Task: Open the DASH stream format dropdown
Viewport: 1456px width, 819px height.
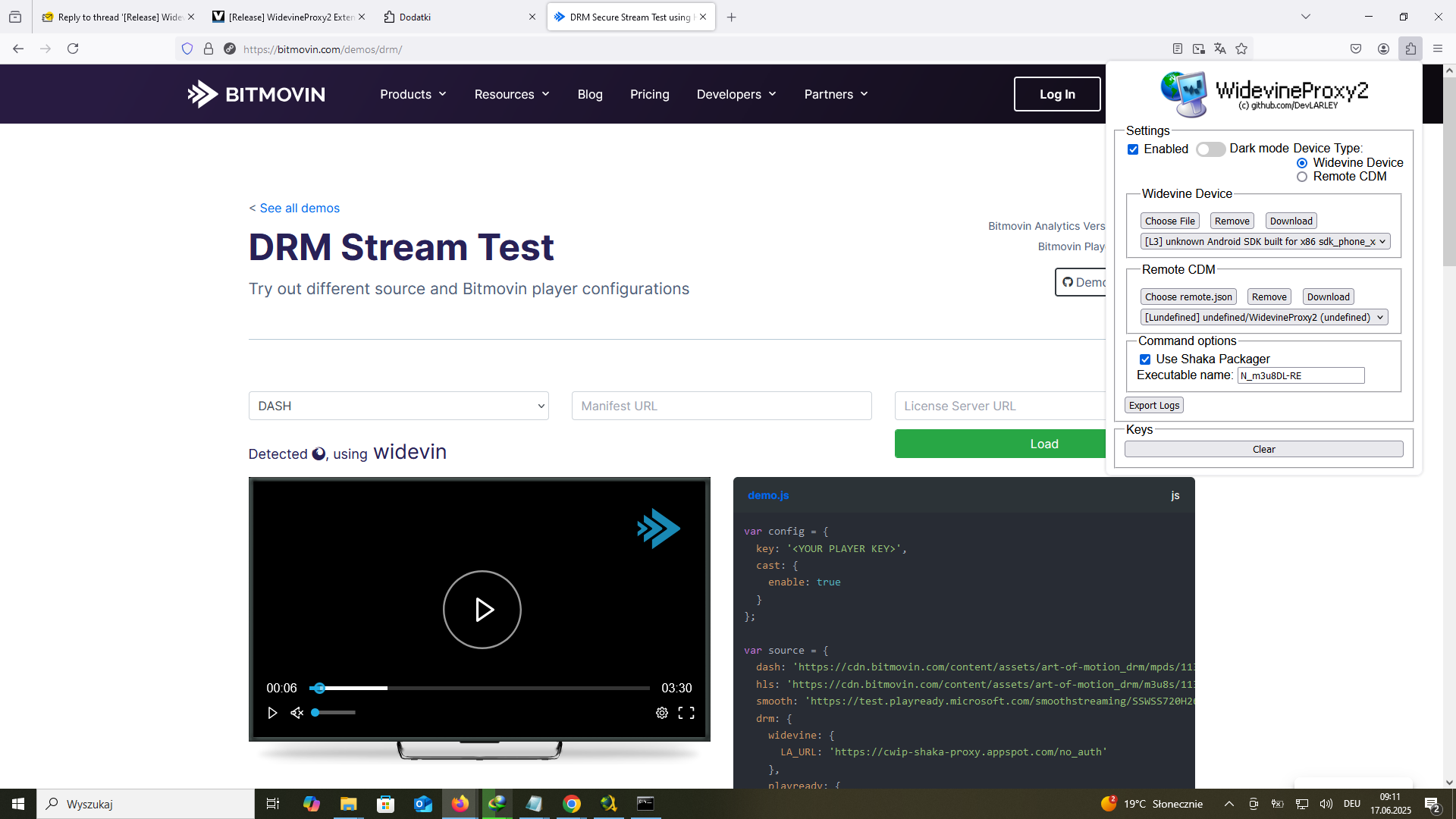Action: pyautogui.click(x=398, y=406)
